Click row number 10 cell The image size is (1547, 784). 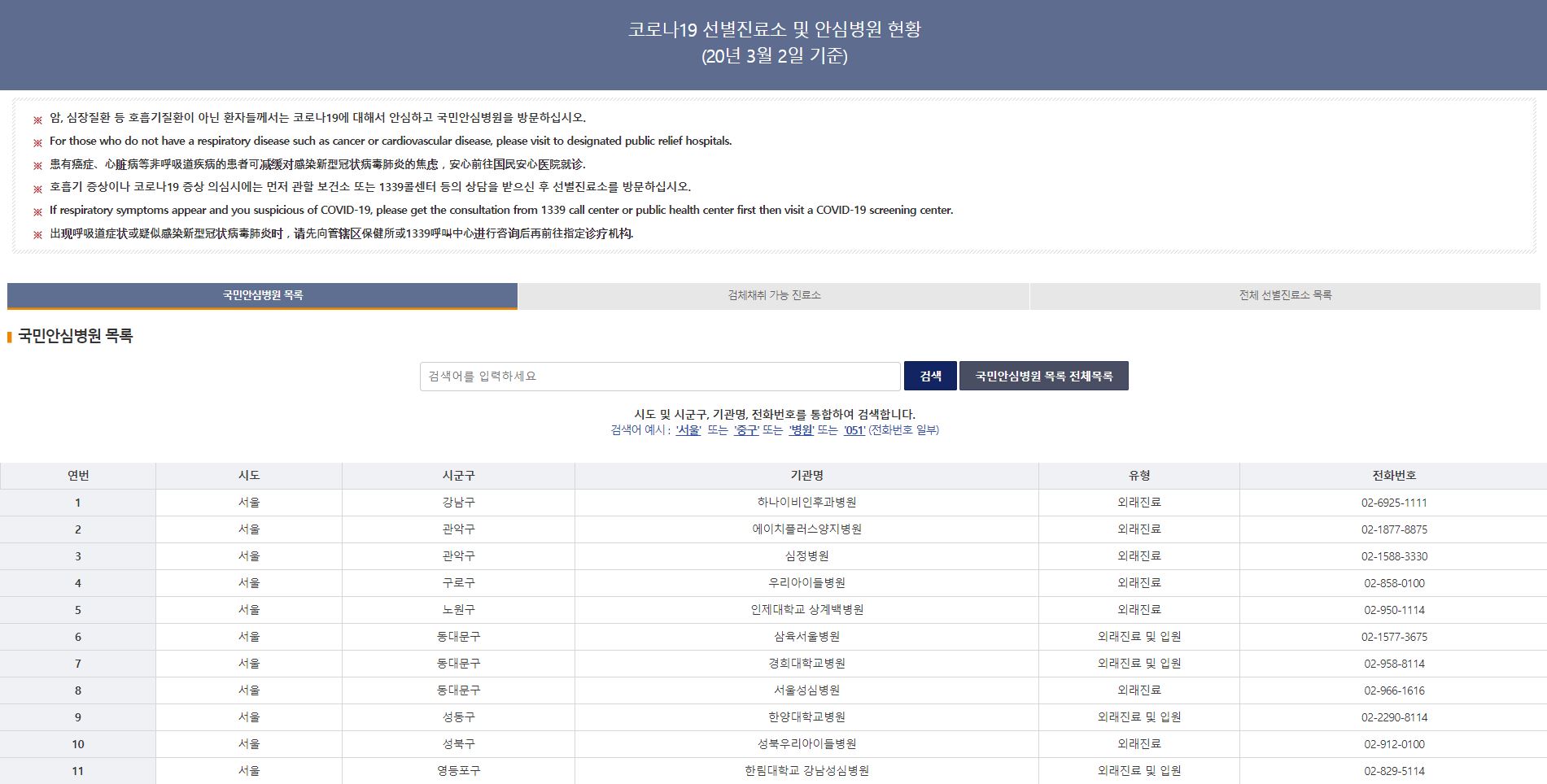pos(78,744)
